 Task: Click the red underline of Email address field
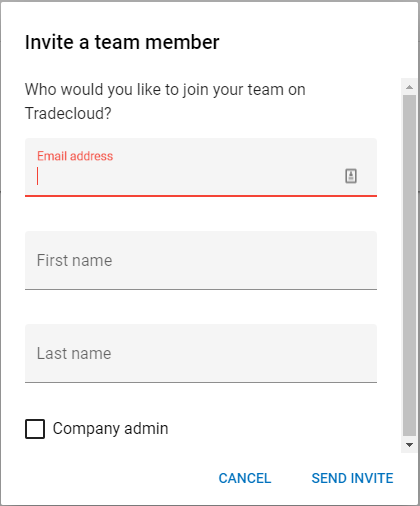coord(201,196)
